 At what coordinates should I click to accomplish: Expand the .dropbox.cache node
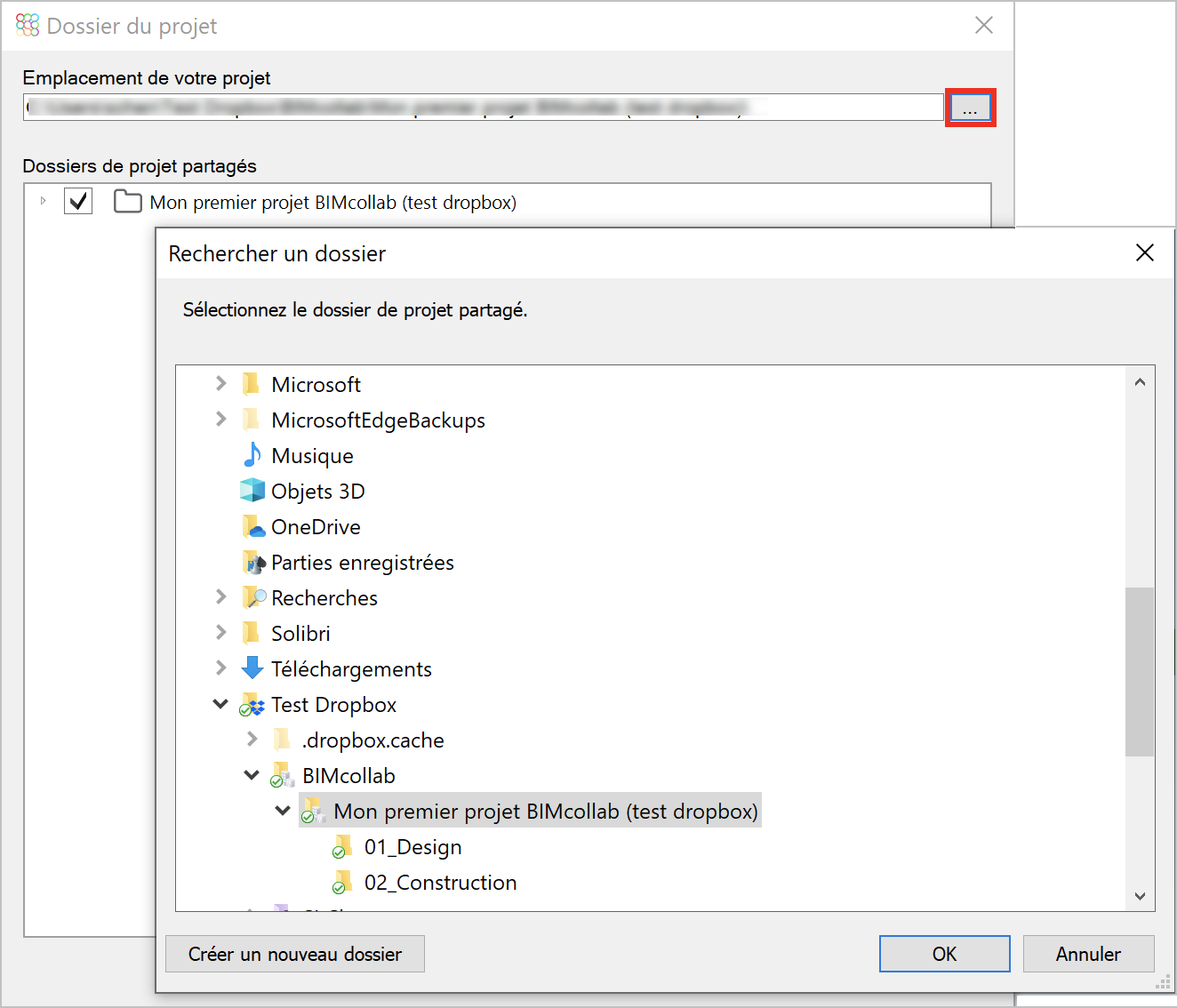pos(252,739)
